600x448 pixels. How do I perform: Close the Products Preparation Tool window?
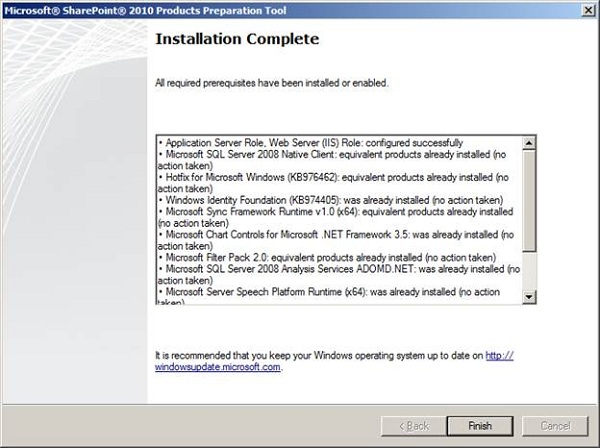pos(588,10)
